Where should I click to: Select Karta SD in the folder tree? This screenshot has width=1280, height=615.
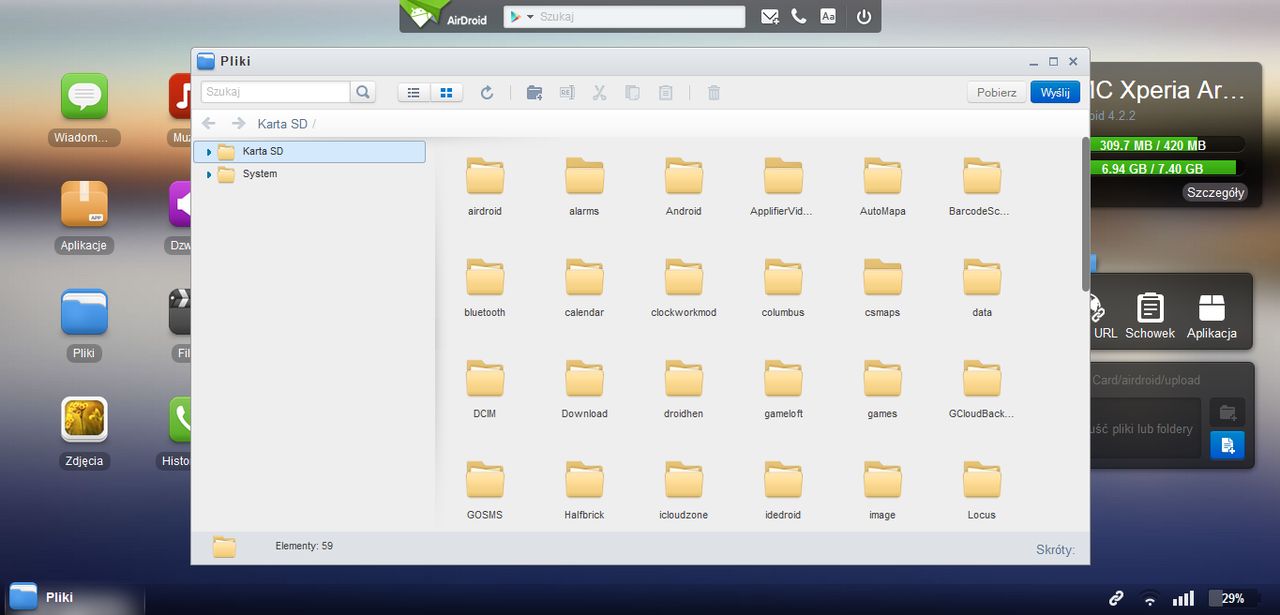point(309,151)
